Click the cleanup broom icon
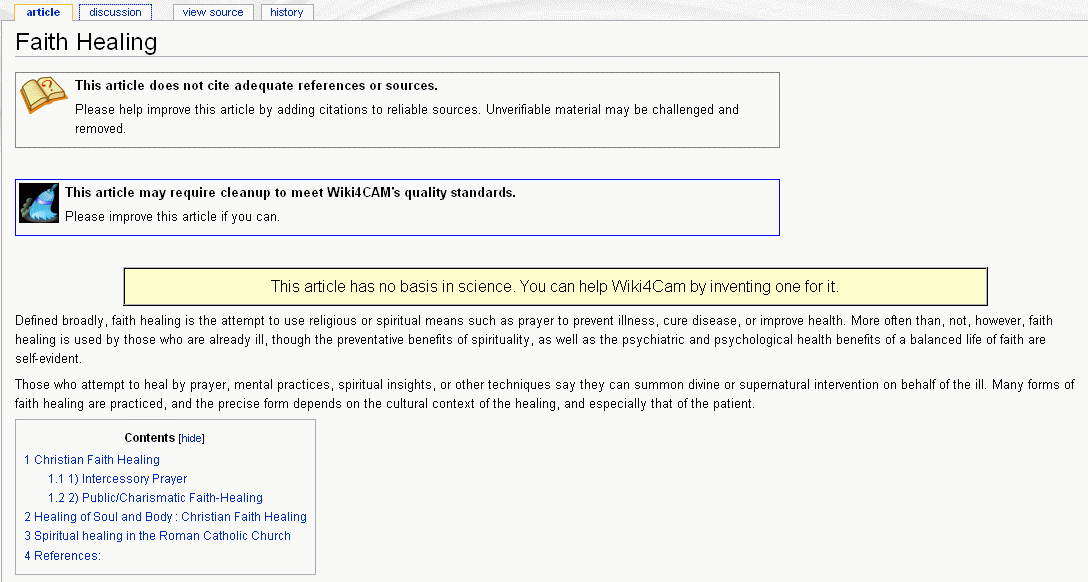 [x=39, y=203]
